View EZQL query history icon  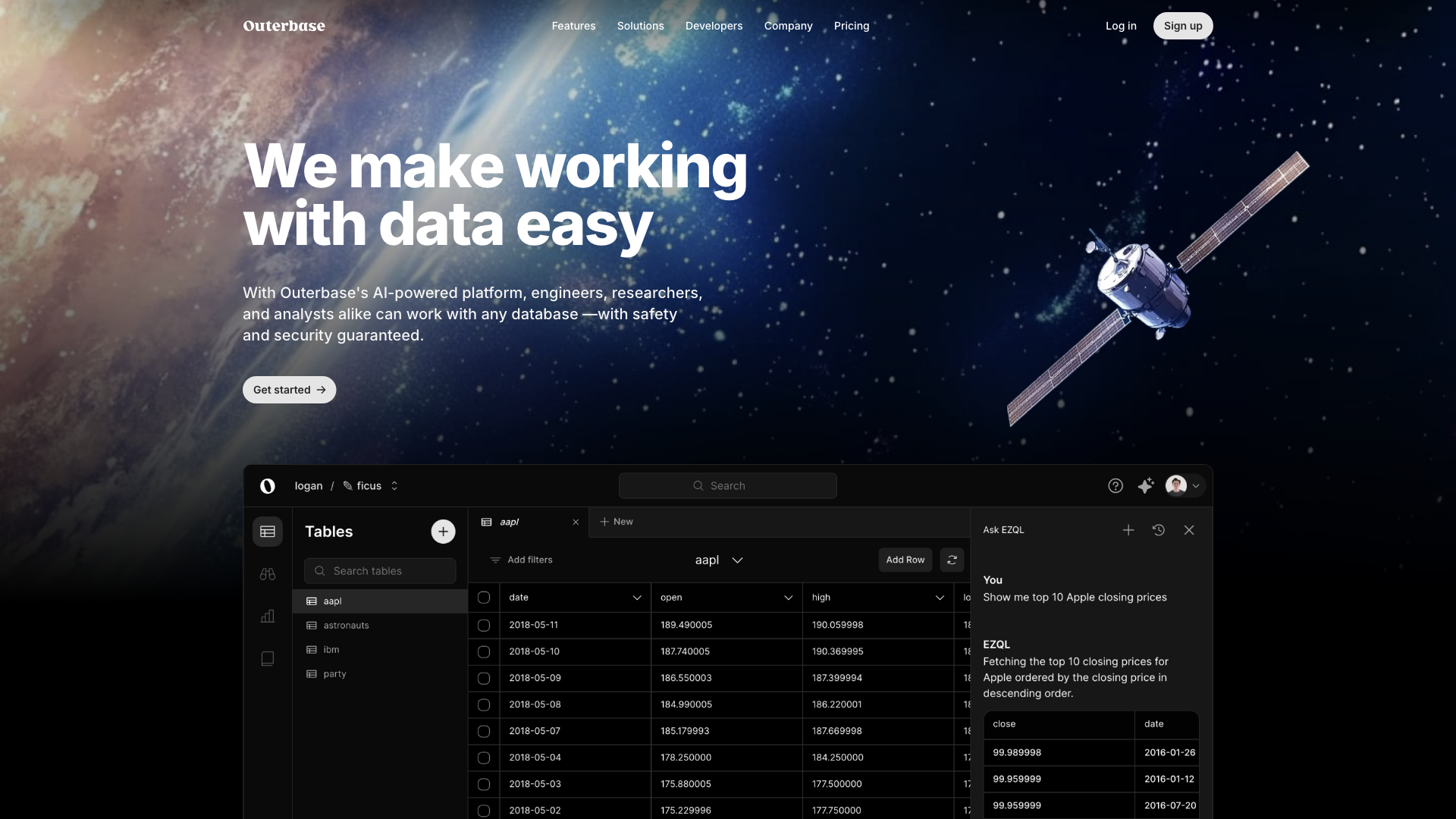pyautogui.click(x=1159, y=530)
